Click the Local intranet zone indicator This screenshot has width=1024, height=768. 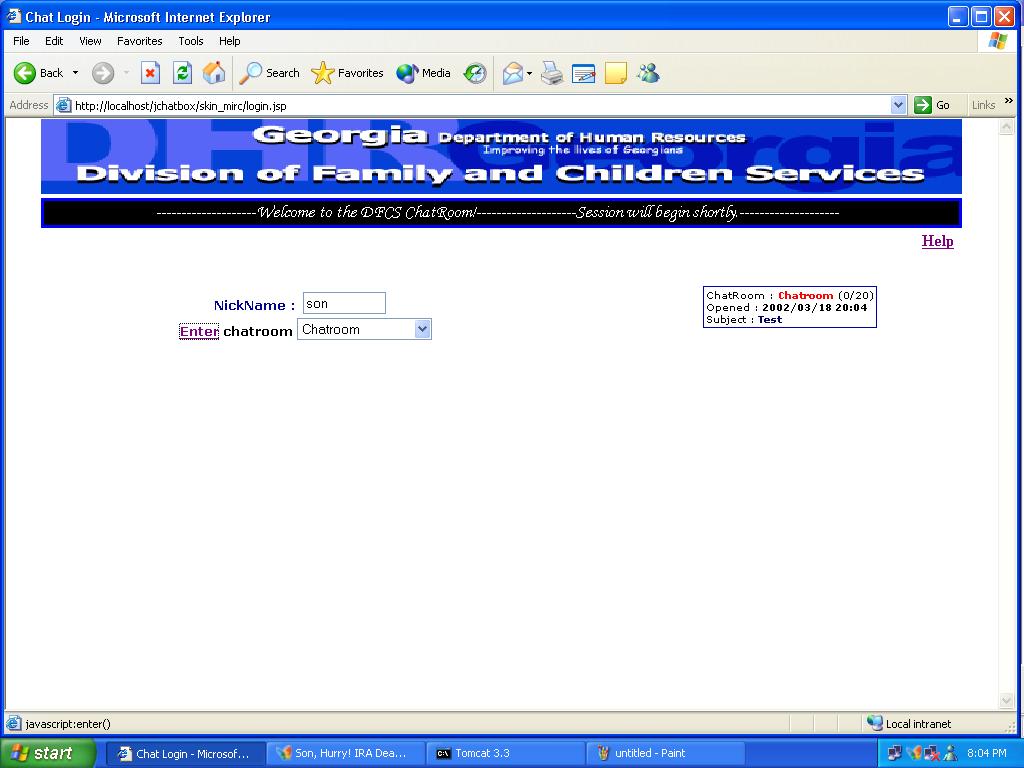[908, 723]
